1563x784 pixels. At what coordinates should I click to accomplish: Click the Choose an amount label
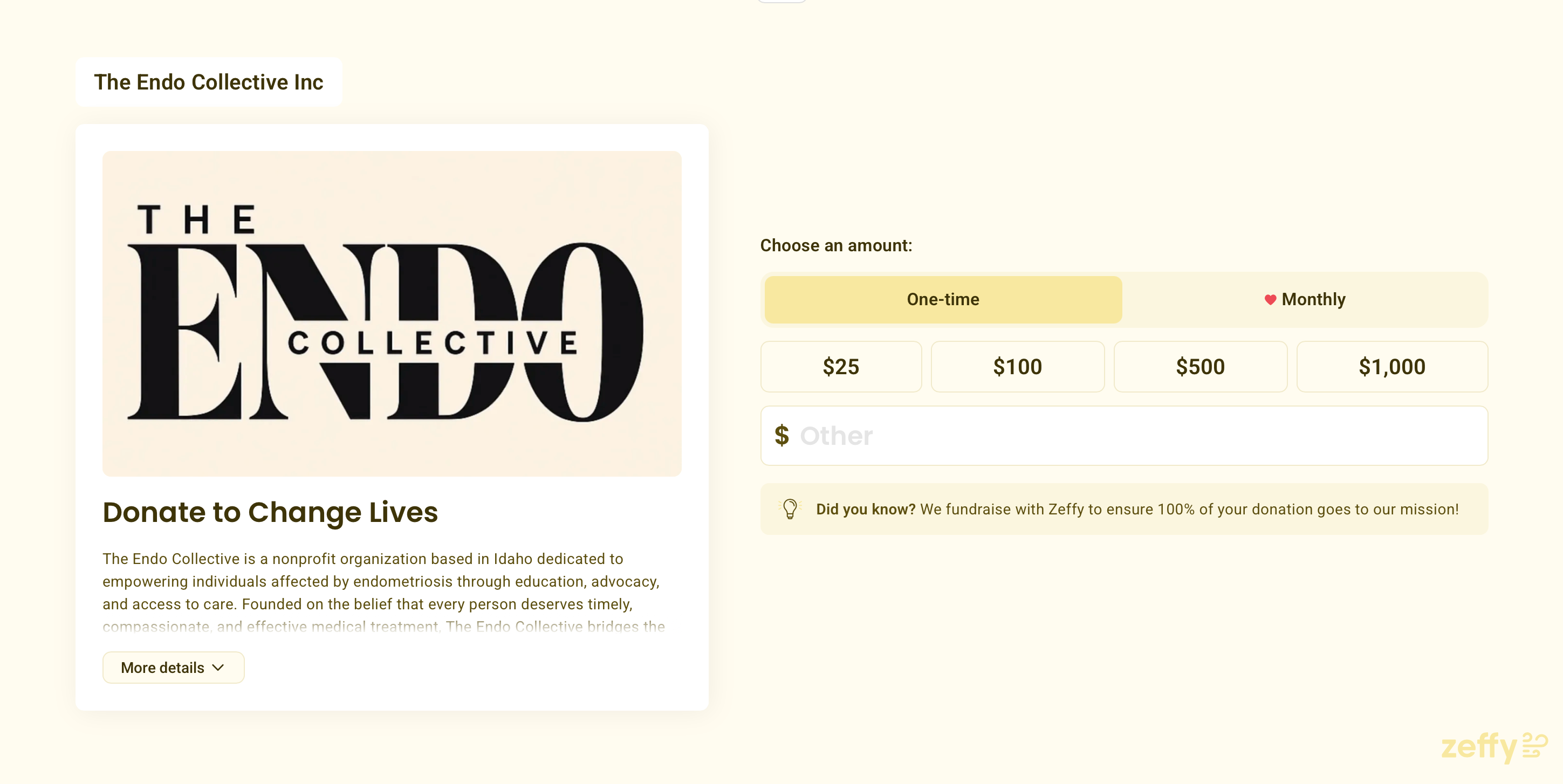835,245
